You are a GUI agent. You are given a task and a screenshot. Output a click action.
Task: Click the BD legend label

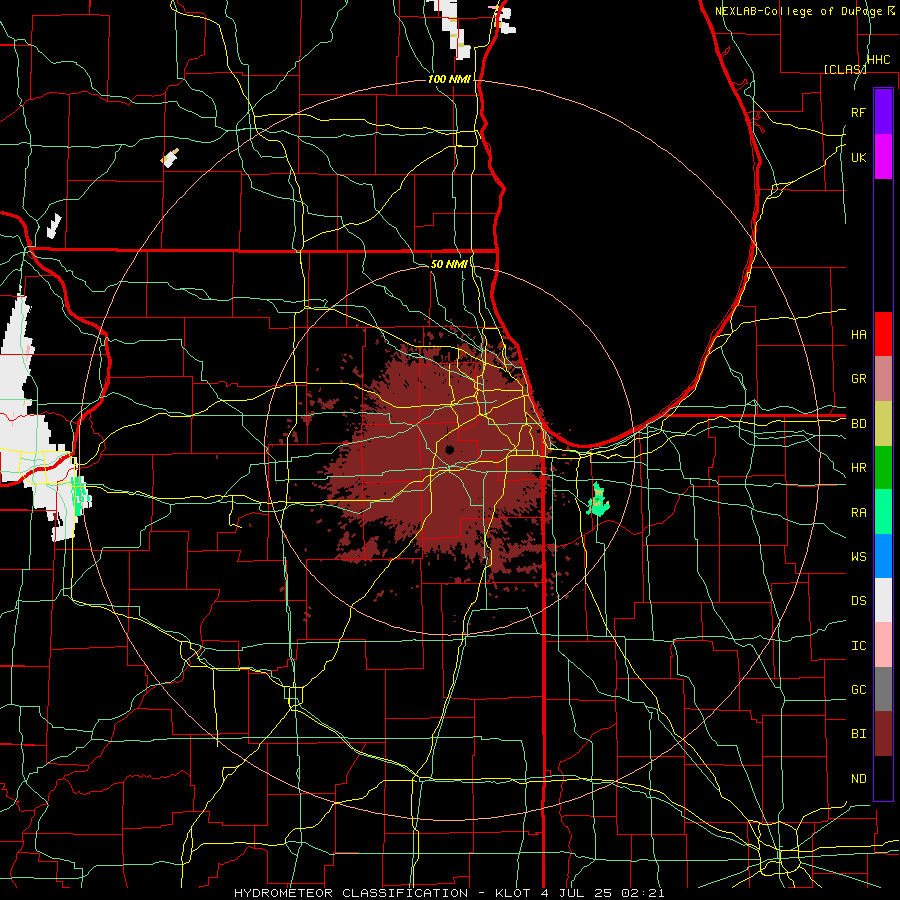[x=858, y=424]
